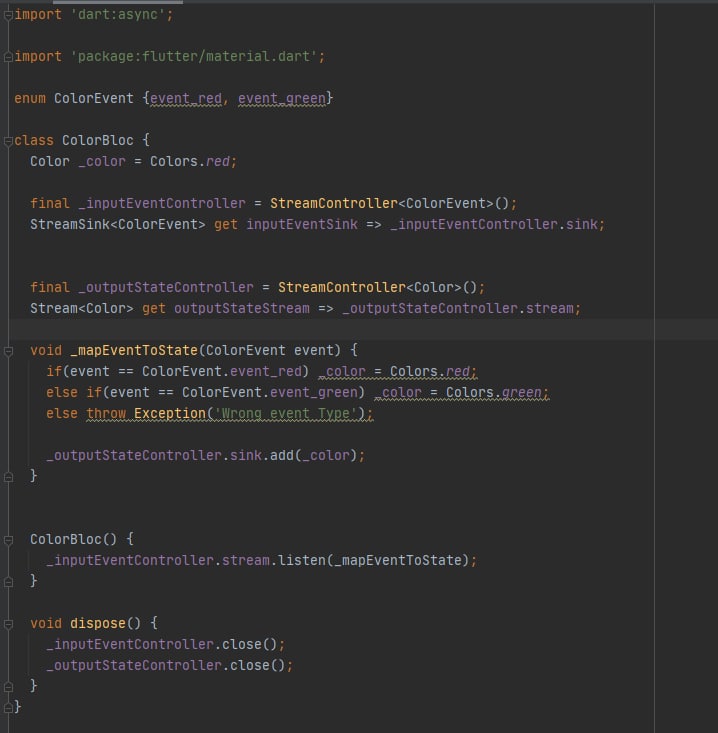Click the outputStateStream getter name

click(x=242, y=308)
